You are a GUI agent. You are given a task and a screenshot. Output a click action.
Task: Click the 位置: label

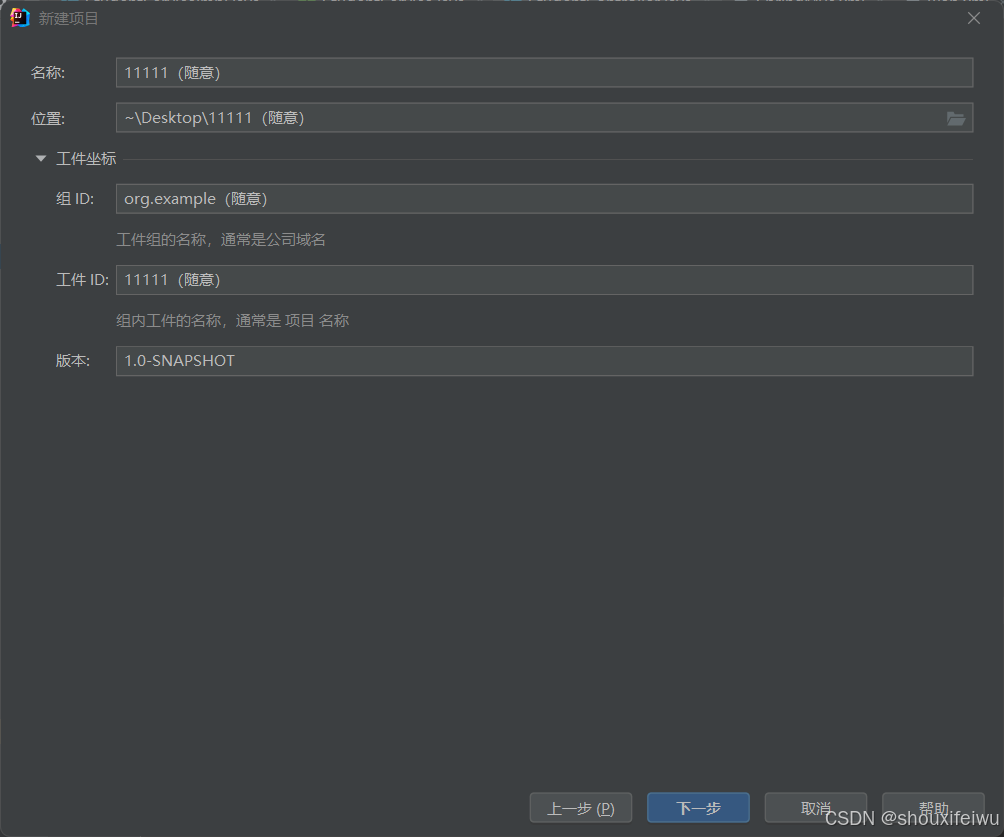pos(48,118)
